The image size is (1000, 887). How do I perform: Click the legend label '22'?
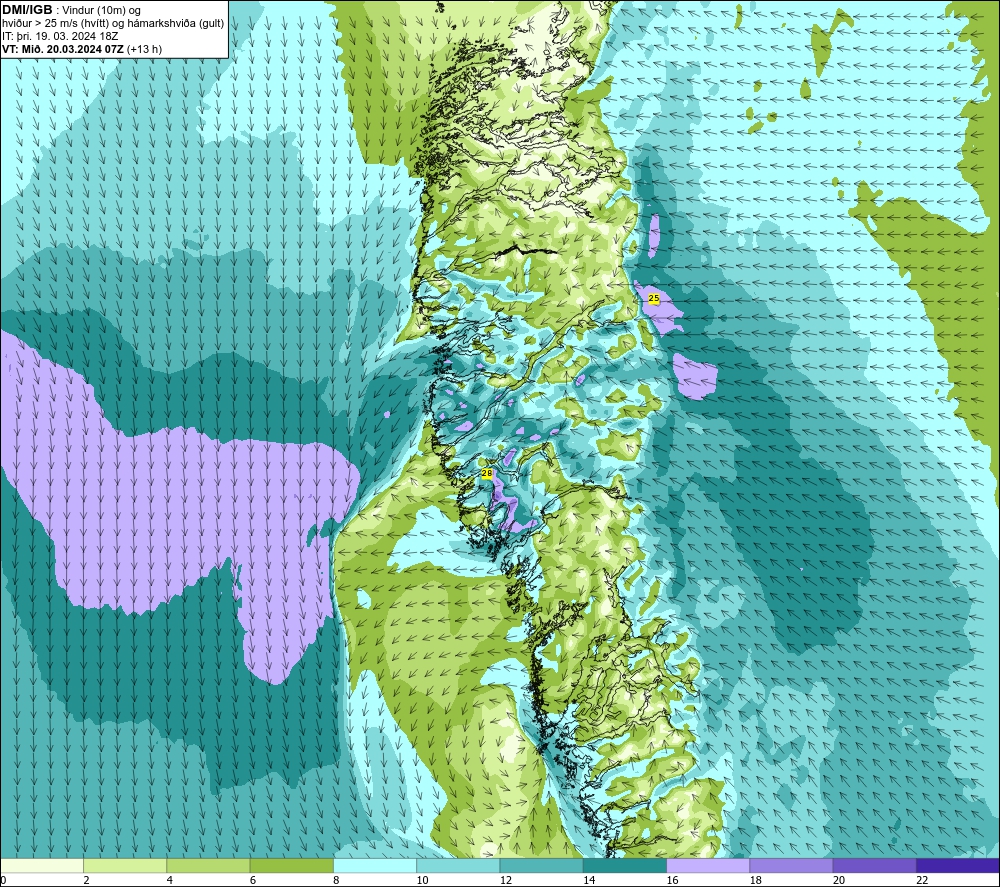pyautogui.click(x=922, y=881)
